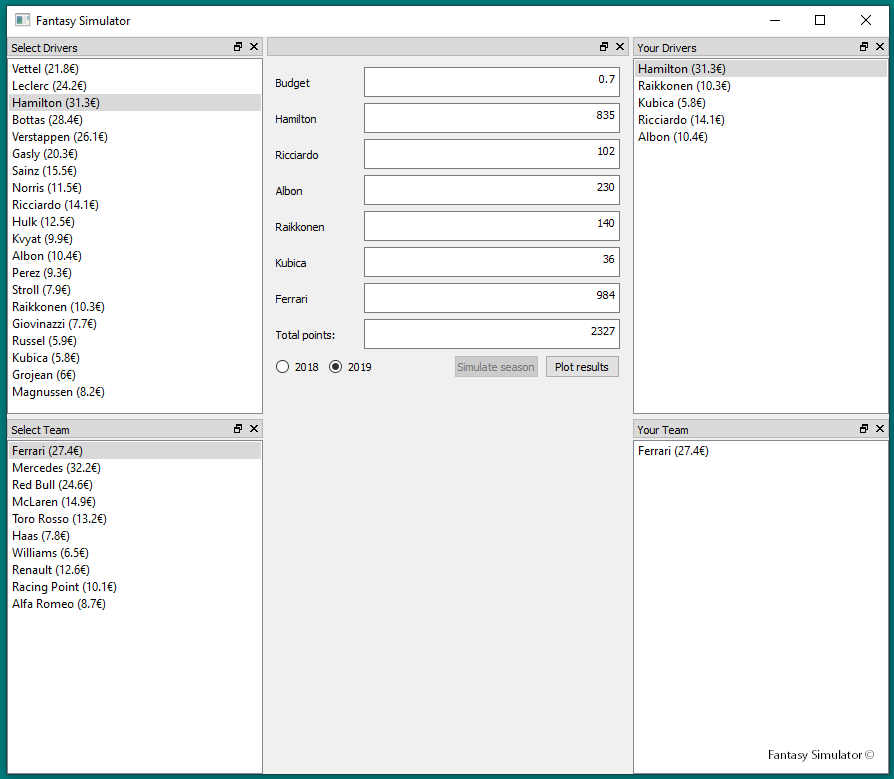894x779 pixels.
Task: Select Raikkonen (10.3€) in Your Drivers
Action: [761, 86]
